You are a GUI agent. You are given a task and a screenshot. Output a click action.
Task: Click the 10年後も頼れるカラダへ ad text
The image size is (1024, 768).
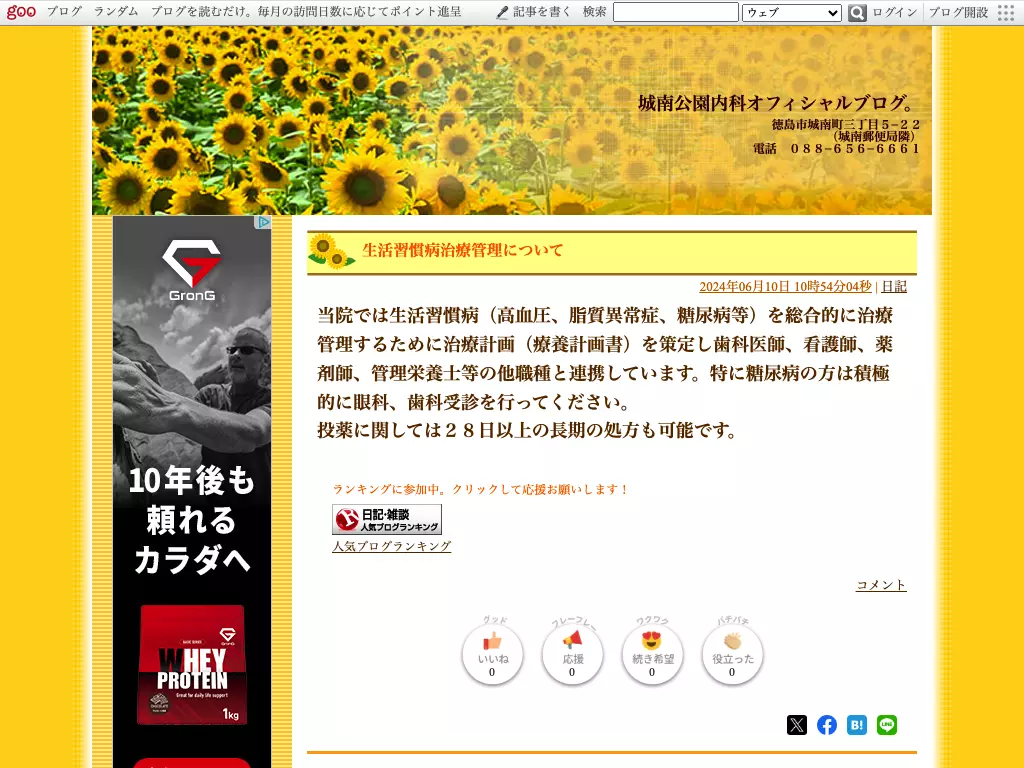[x=191, y=520]
